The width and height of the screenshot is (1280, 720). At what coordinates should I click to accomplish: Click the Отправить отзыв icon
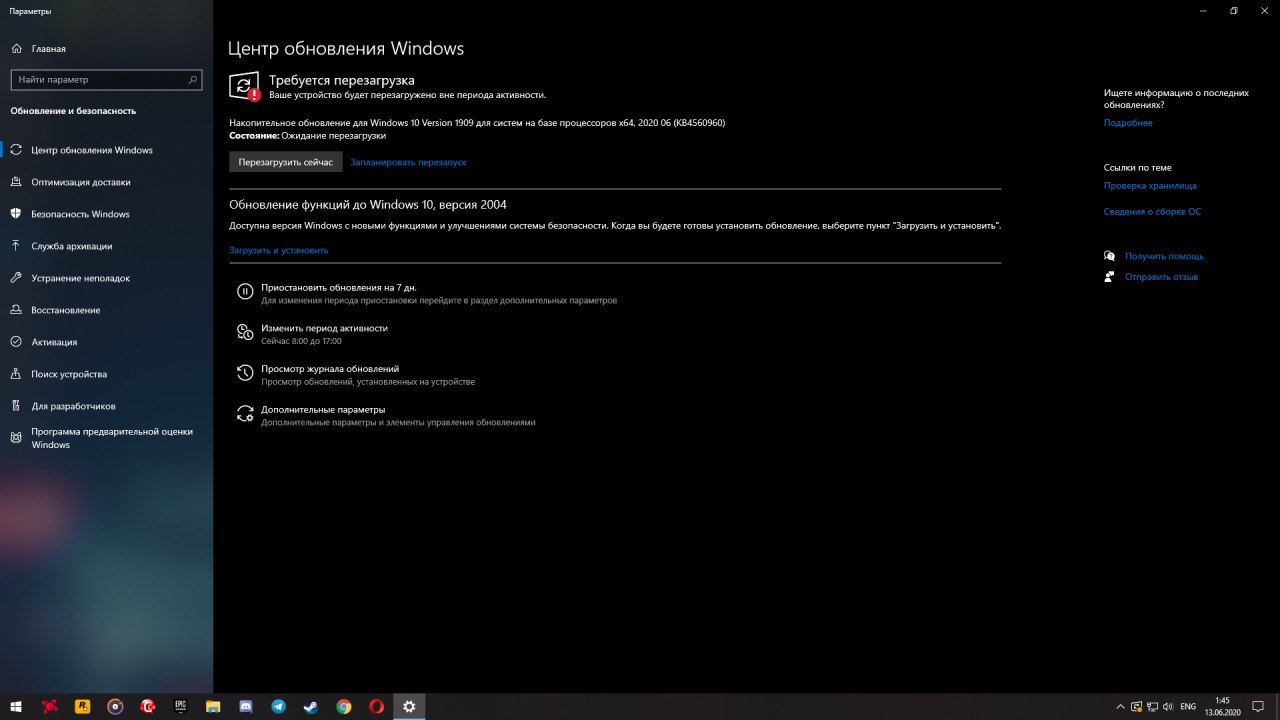1110,277
